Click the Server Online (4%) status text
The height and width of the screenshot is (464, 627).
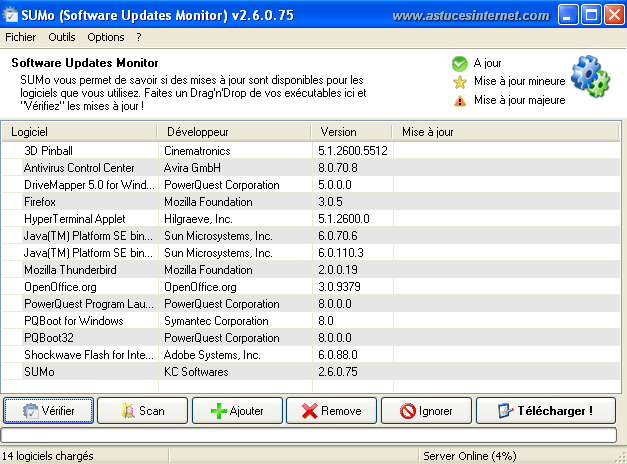click(x=470, y=456)
